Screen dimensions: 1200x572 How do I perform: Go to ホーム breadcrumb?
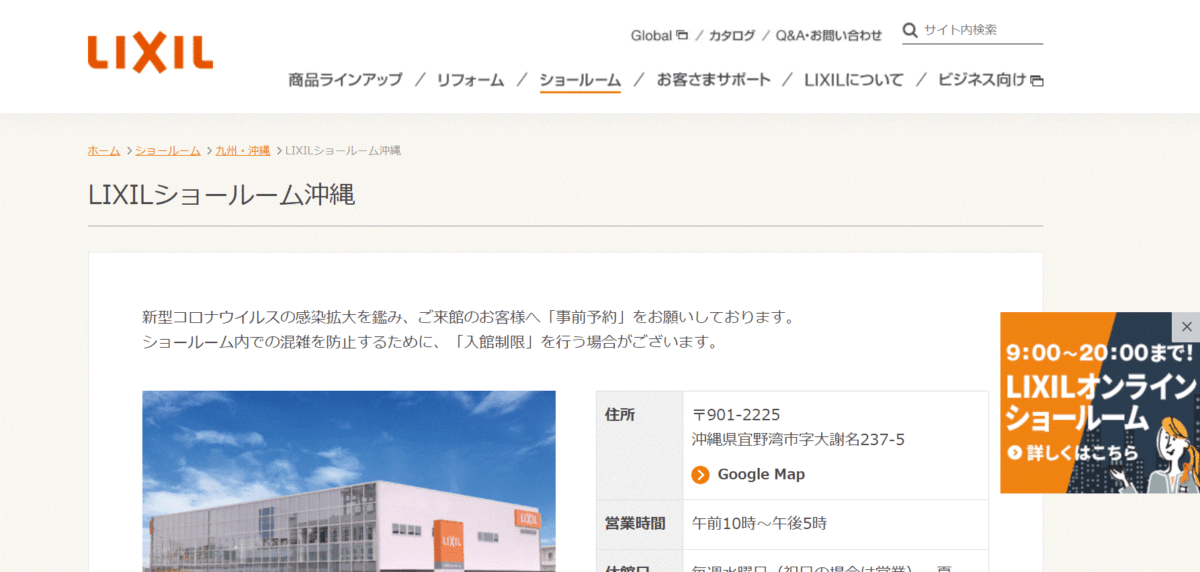(104, 150)
